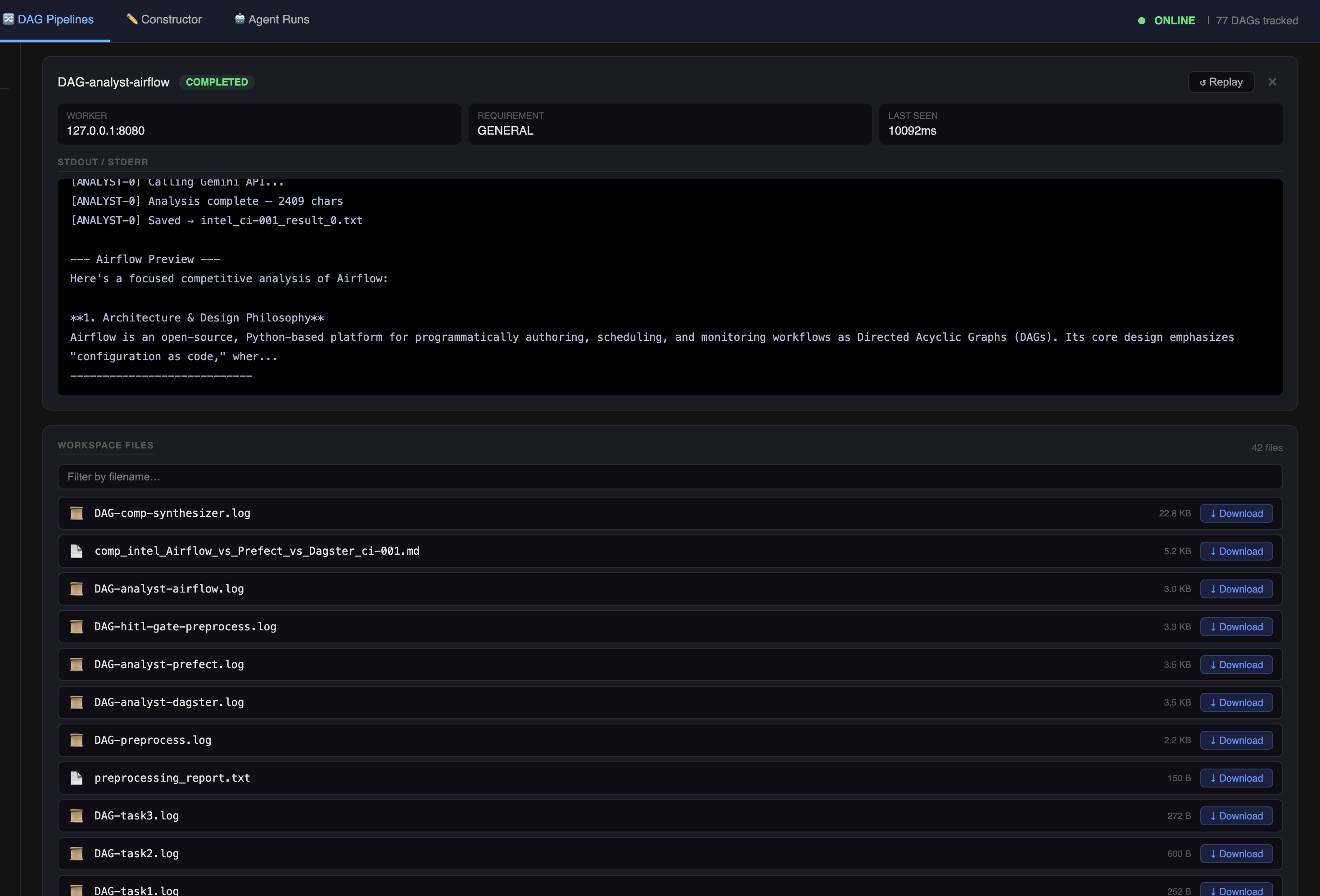Click the DAG-analyst-airflow panel title

(x=113, y=82)
